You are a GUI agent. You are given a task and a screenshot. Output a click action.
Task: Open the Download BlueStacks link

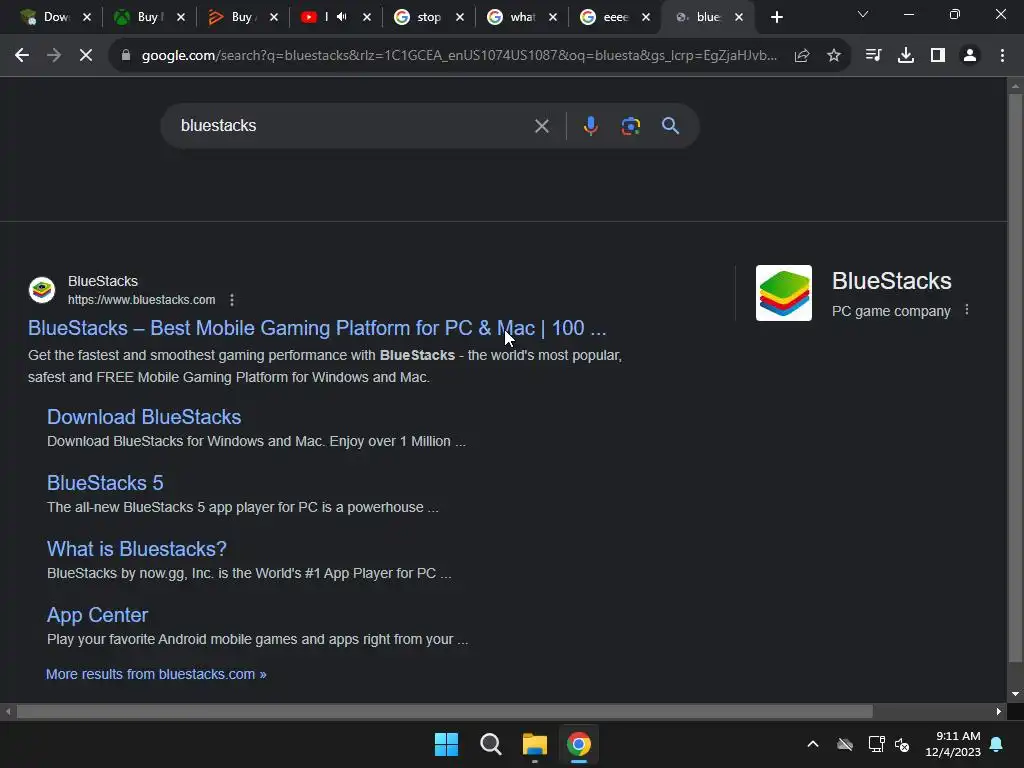click(x=144, y=417)
